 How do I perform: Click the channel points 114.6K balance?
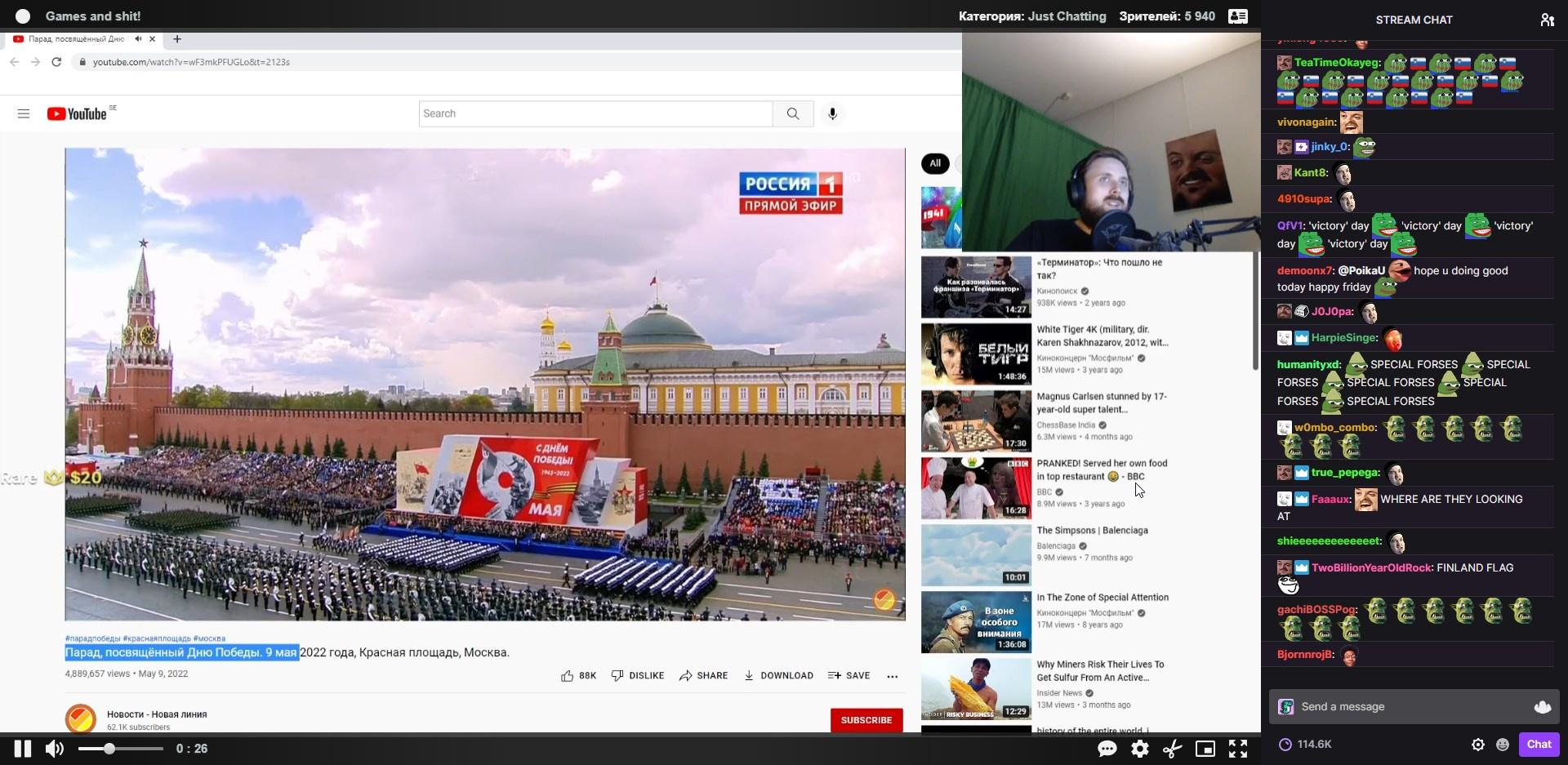tap(1305, 744)
